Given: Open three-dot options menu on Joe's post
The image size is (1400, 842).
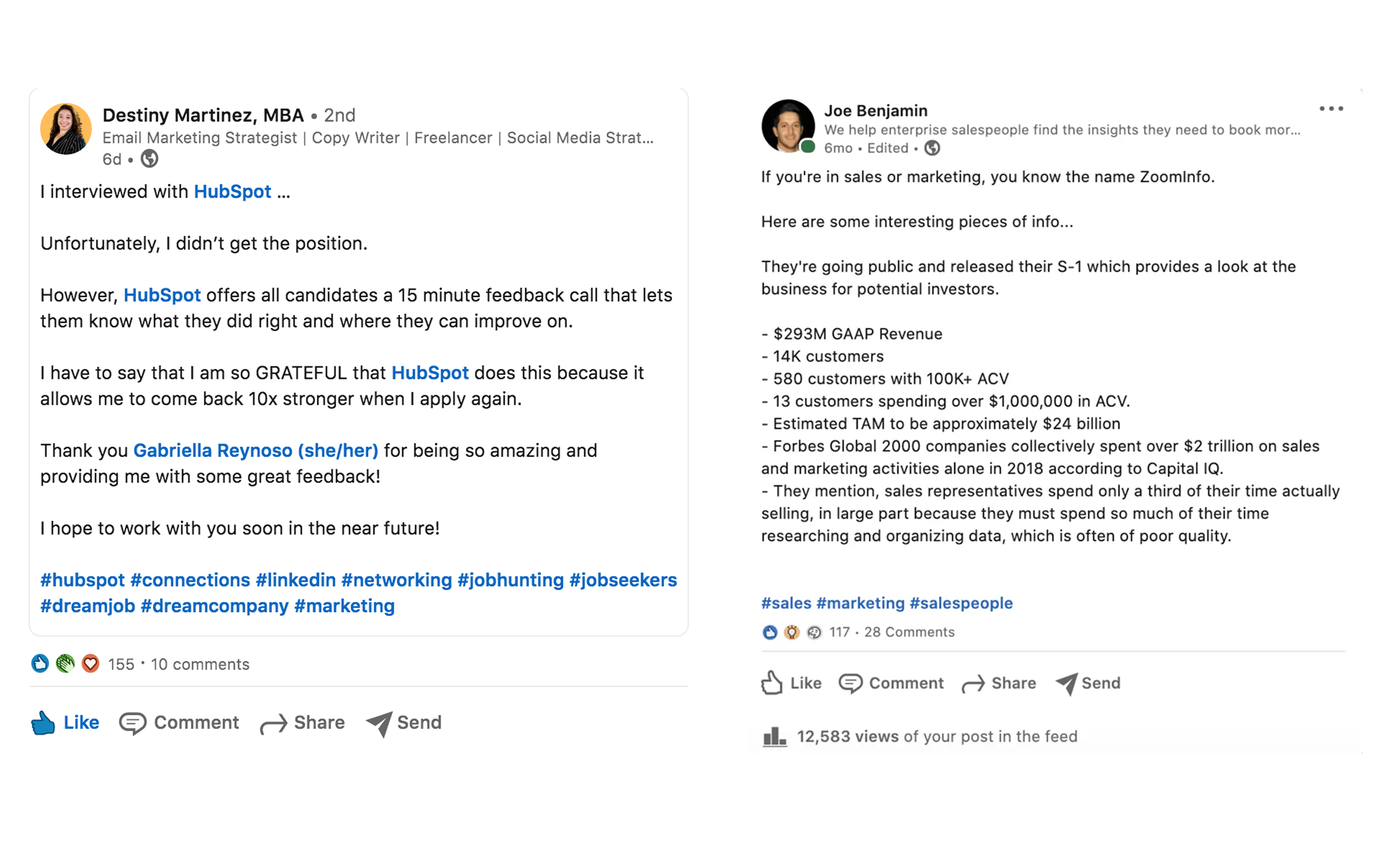Looking at the screenshot, I should 1331,108.
